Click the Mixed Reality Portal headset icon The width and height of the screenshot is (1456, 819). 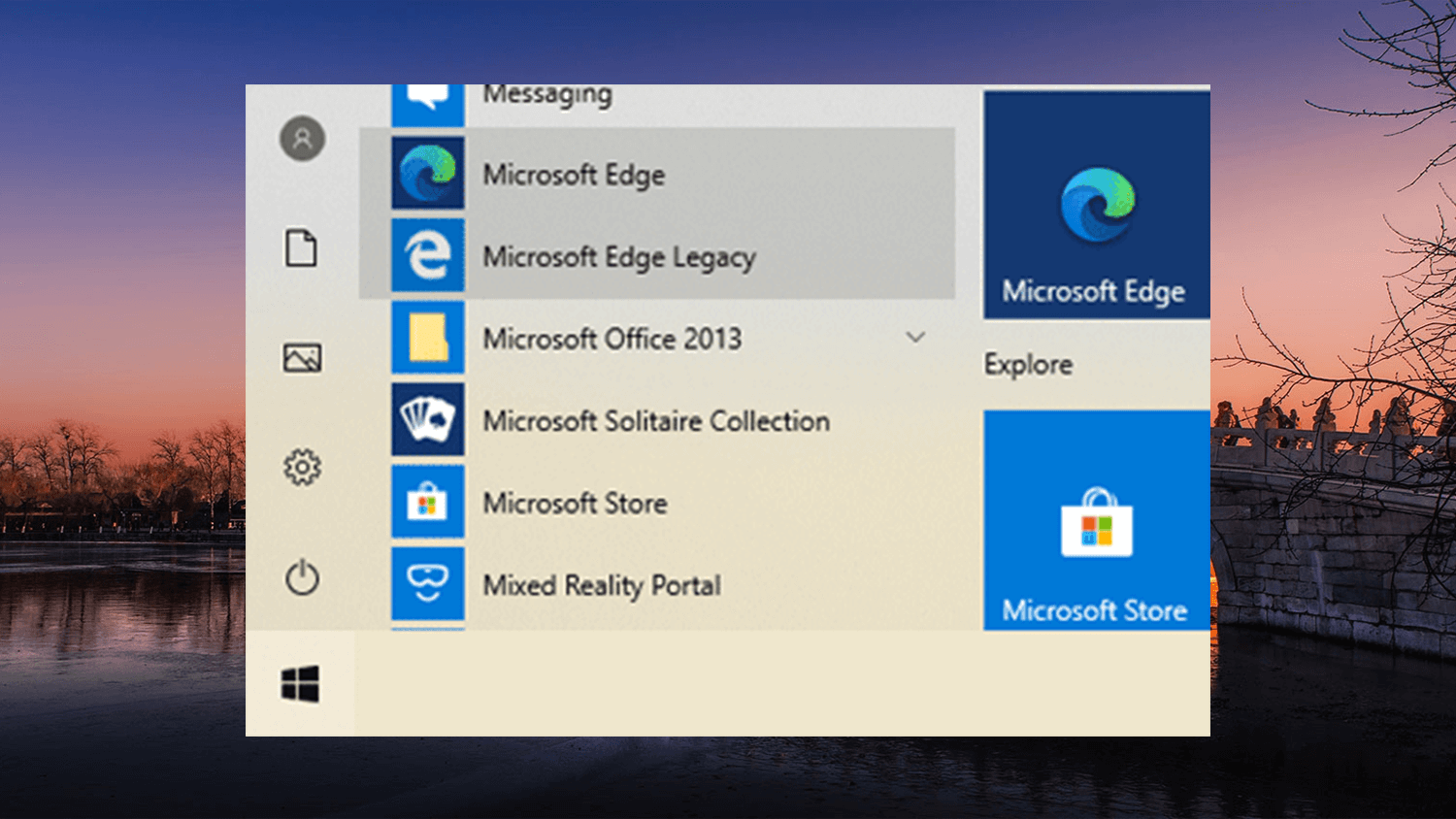click(x=428, y=583)
